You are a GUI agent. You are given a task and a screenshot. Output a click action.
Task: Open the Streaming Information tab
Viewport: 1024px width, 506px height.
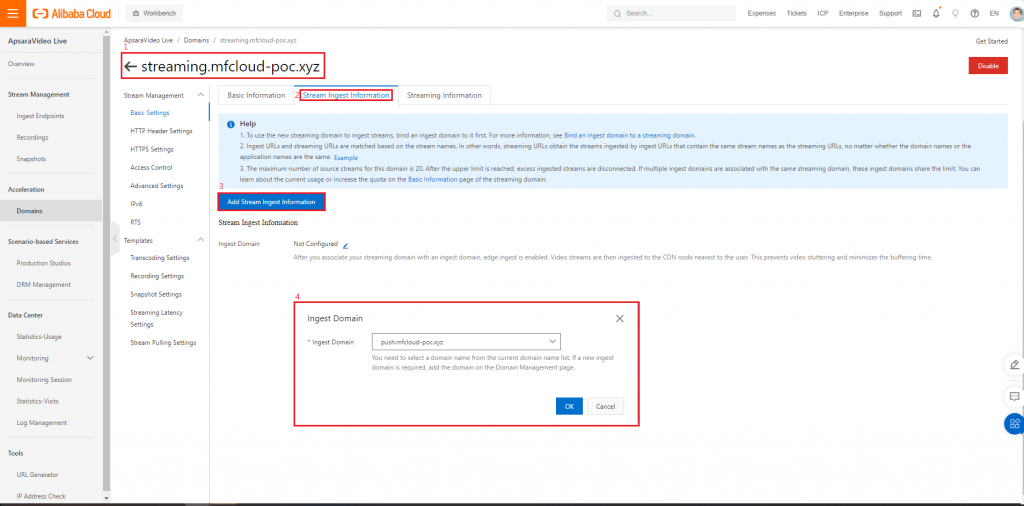tap(444, 95)
